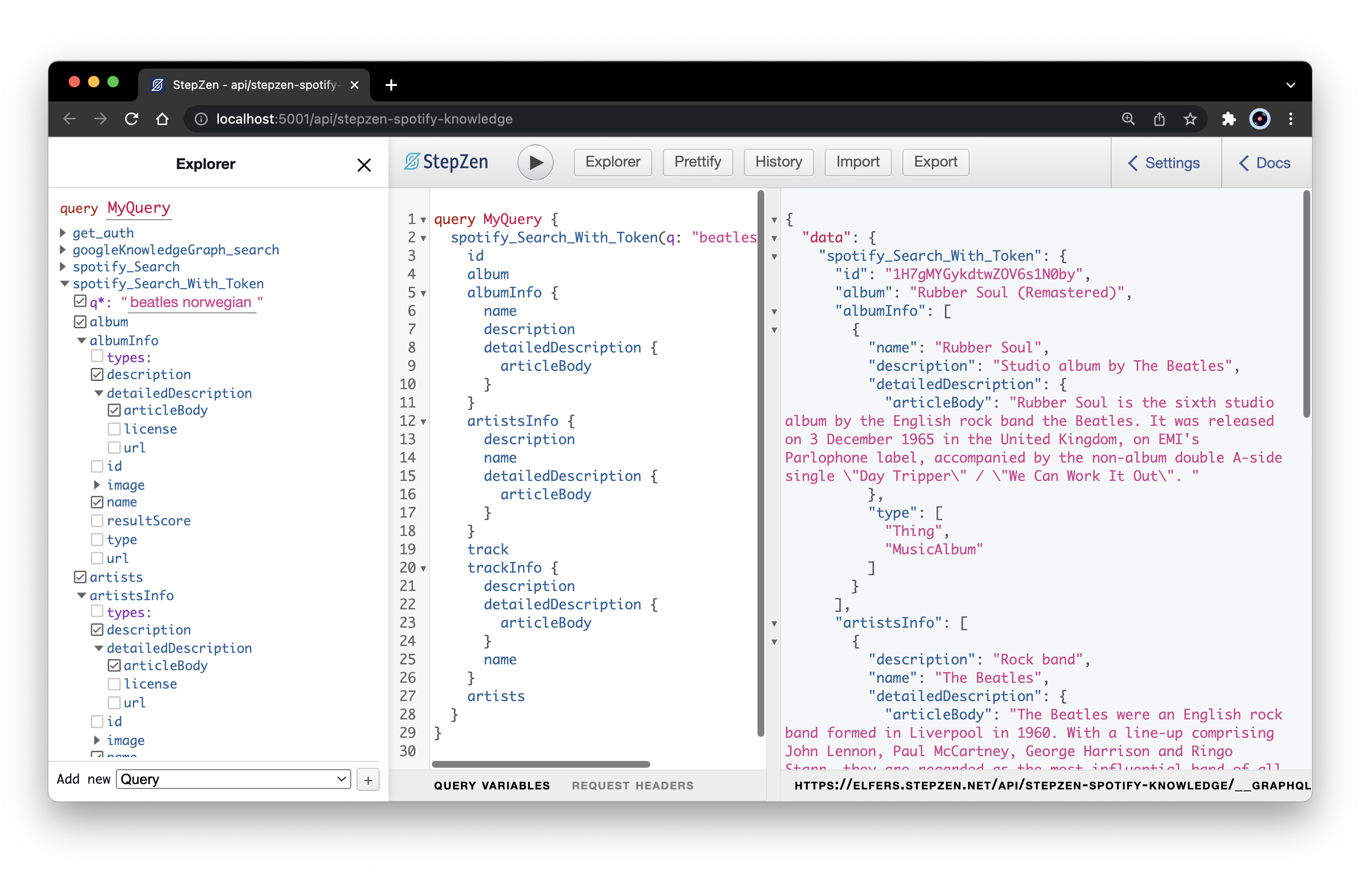The width and height of the screenshot is (1372, 872).
Task: Expand the spotify_Search field
Action: point(63,266)
